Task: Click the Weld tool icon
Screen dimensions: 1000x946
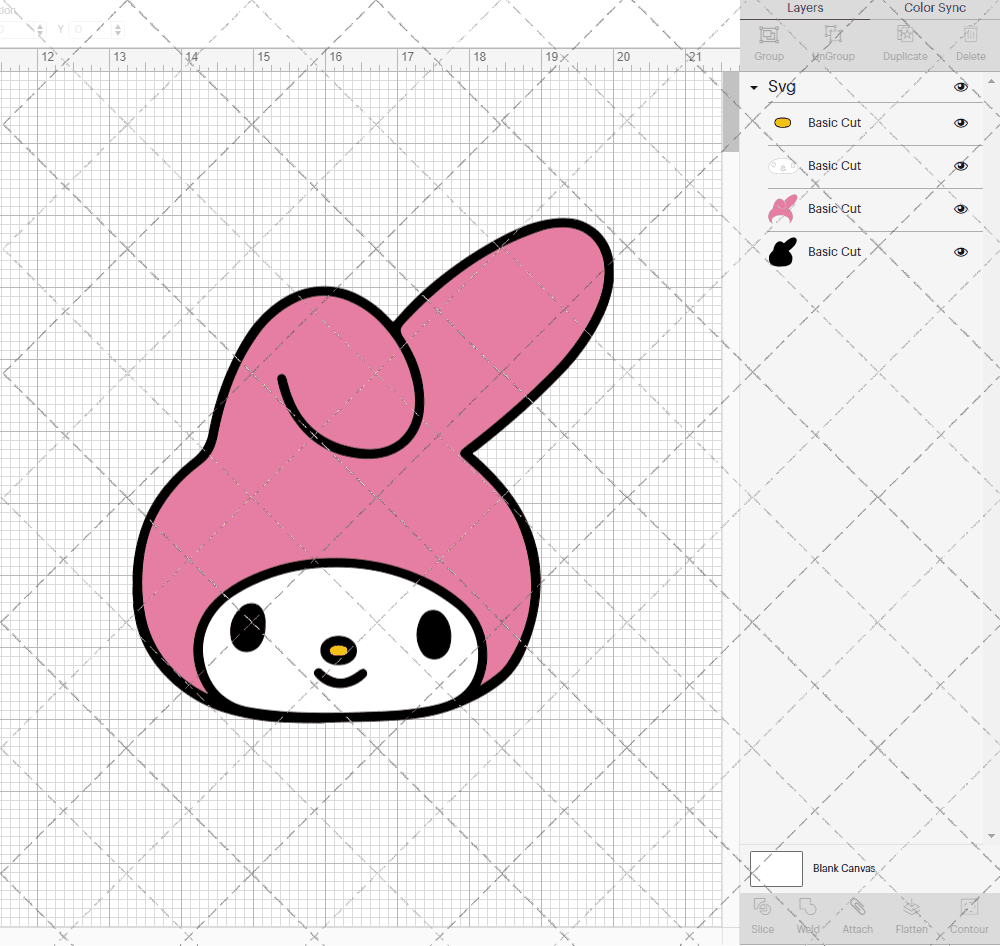Action: point(807,907)
